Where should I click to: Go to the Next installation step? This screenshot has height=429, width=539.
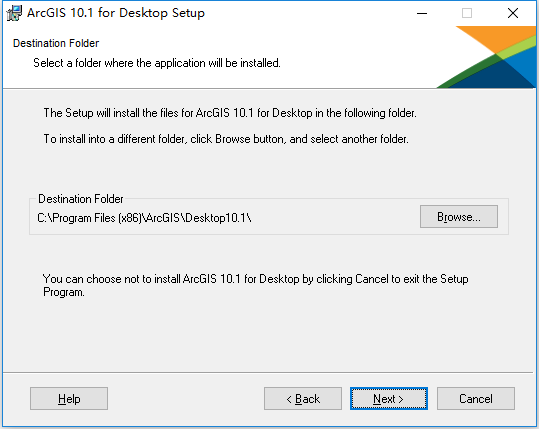389,399
